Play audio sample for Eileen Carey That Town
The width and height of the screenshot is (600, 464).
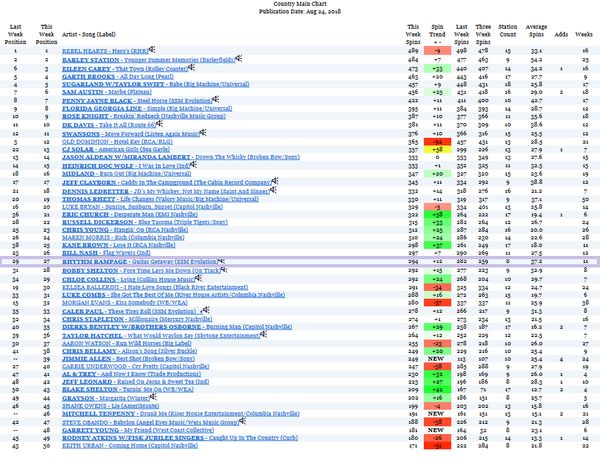[191, 67]
